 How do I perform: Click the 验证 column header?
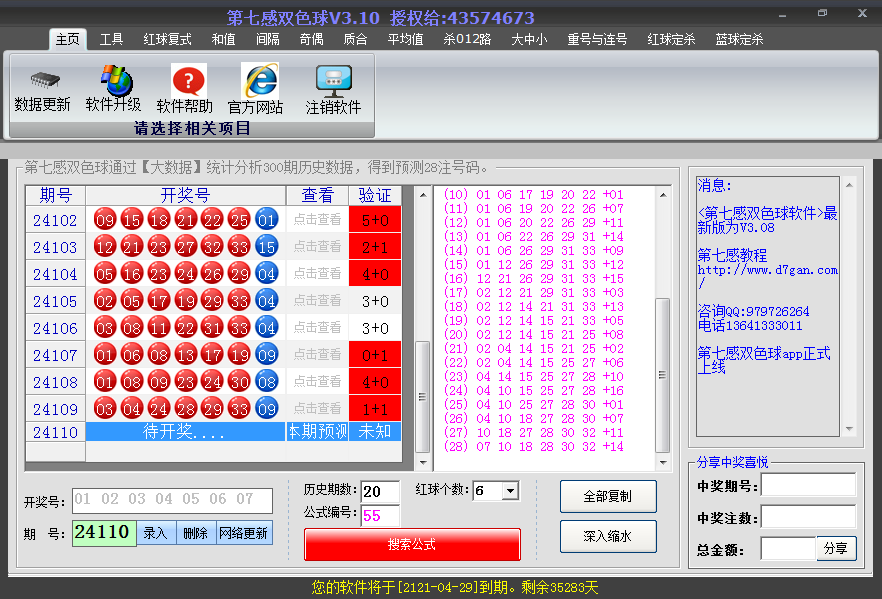pyautogui.click(x=375, y=195)
